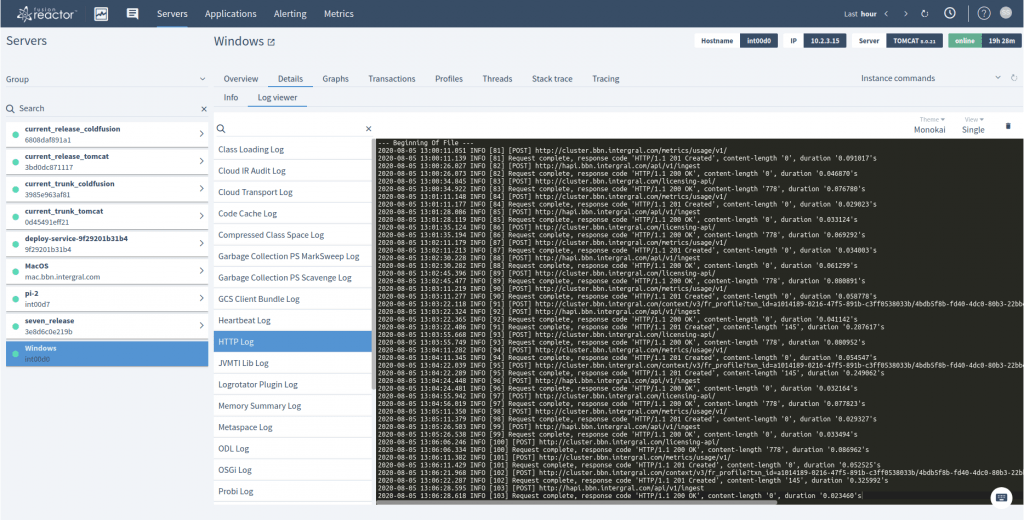Refresh instance commands icon
Viewport: 1024px width, 520px height.
(x=1014, y=78)
